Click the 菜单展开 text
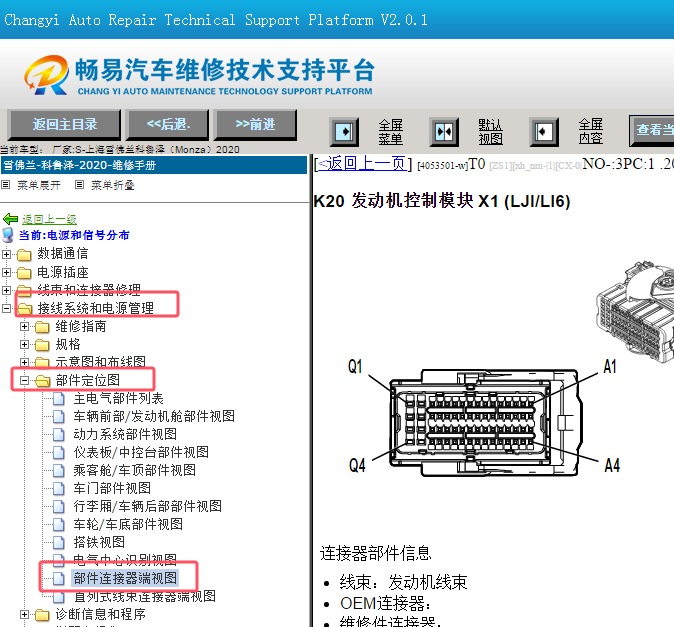 (39, 185)
